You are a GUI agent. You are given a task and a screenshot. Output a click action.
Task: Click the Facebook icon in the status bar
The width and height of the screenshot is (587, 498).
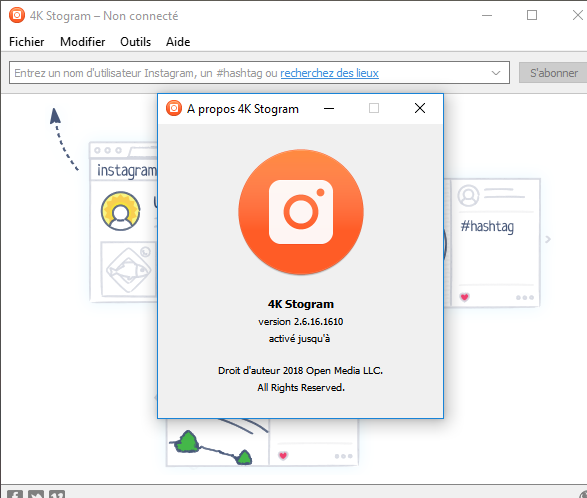15,494
